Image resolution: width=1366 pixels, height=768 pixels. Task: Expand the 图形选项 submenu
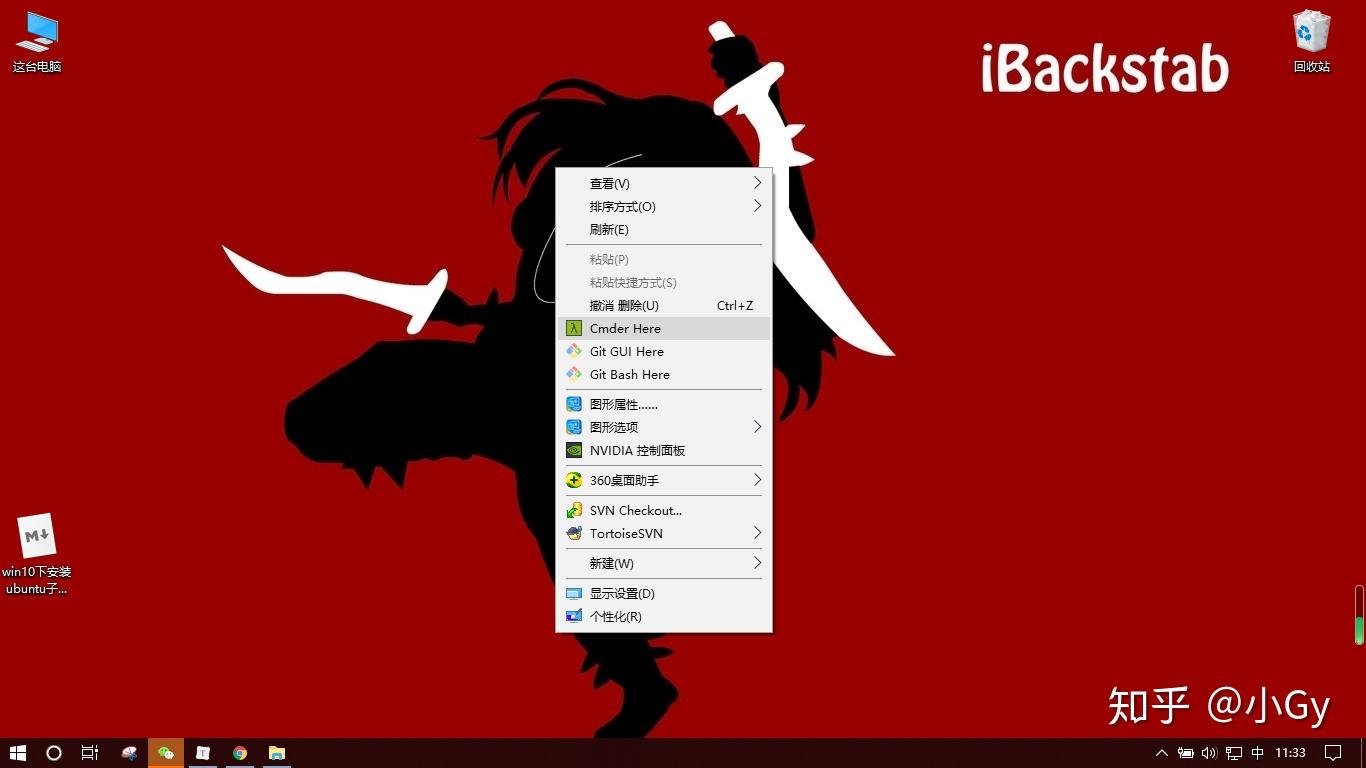tap(664, 427)
